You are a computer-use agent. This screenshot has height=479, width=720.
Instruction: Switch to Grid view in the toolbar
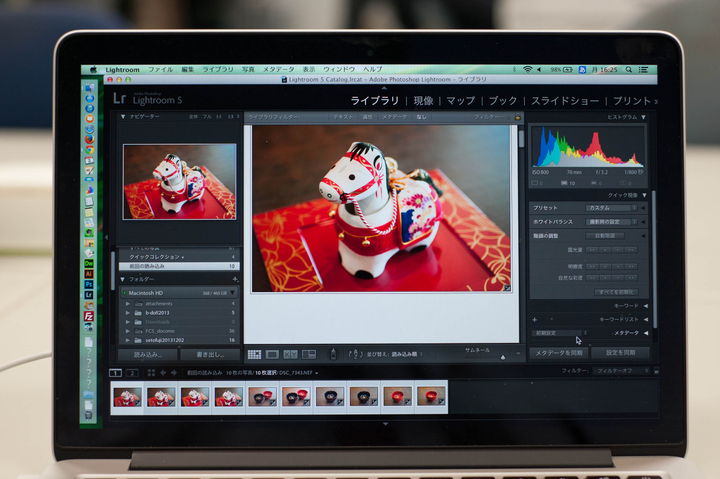pos(254,354)
